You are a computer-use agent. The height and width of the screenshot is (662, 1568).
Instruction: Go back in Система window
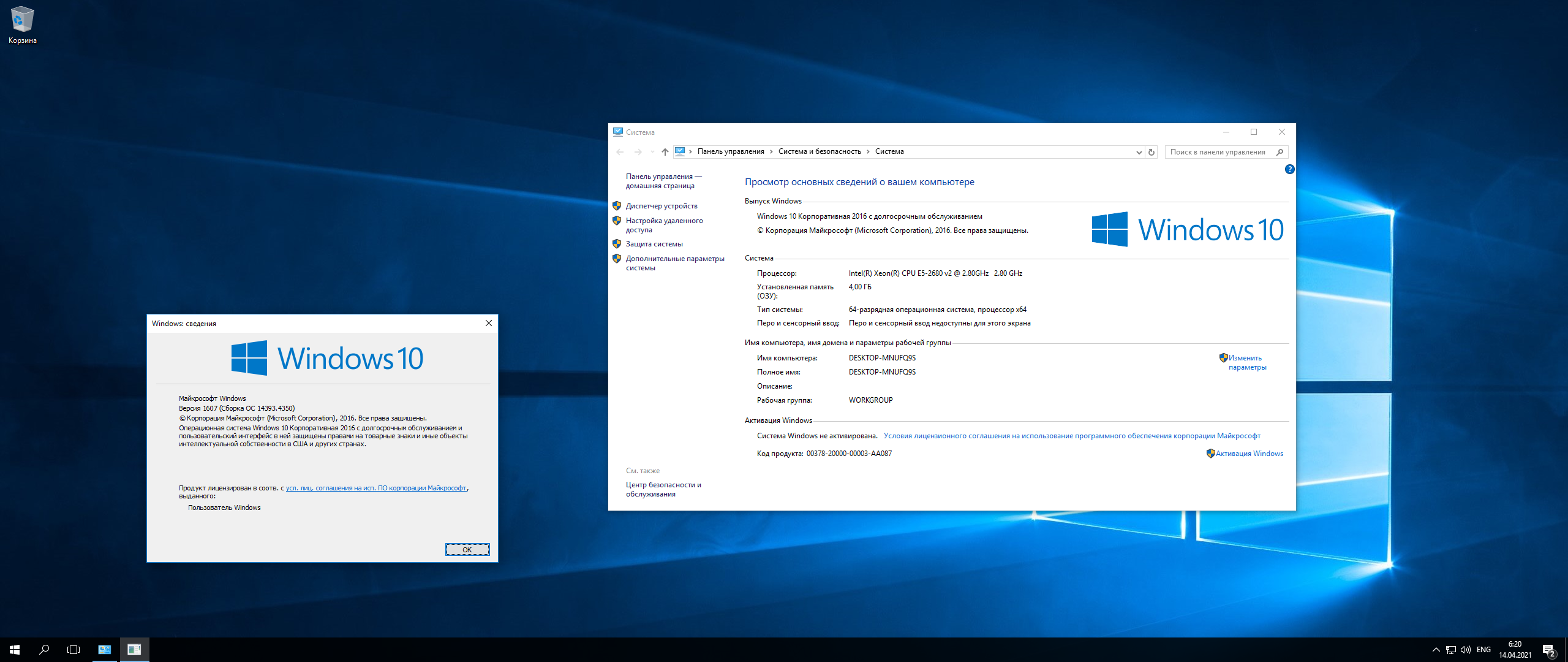click(x=620, y=152)
